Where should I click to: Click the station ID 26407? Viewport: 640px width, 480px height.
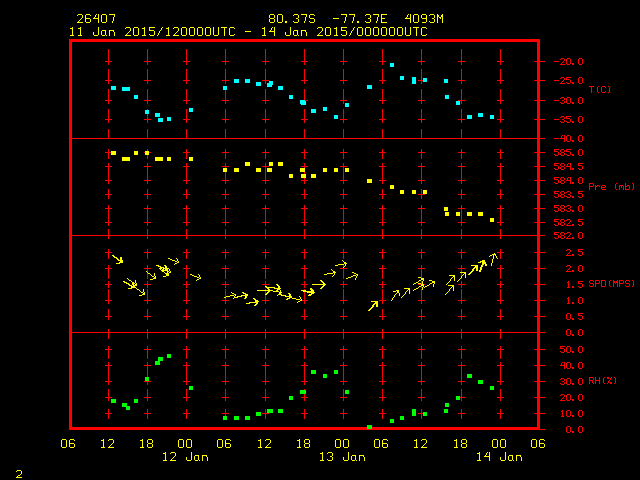coord(96,19)
